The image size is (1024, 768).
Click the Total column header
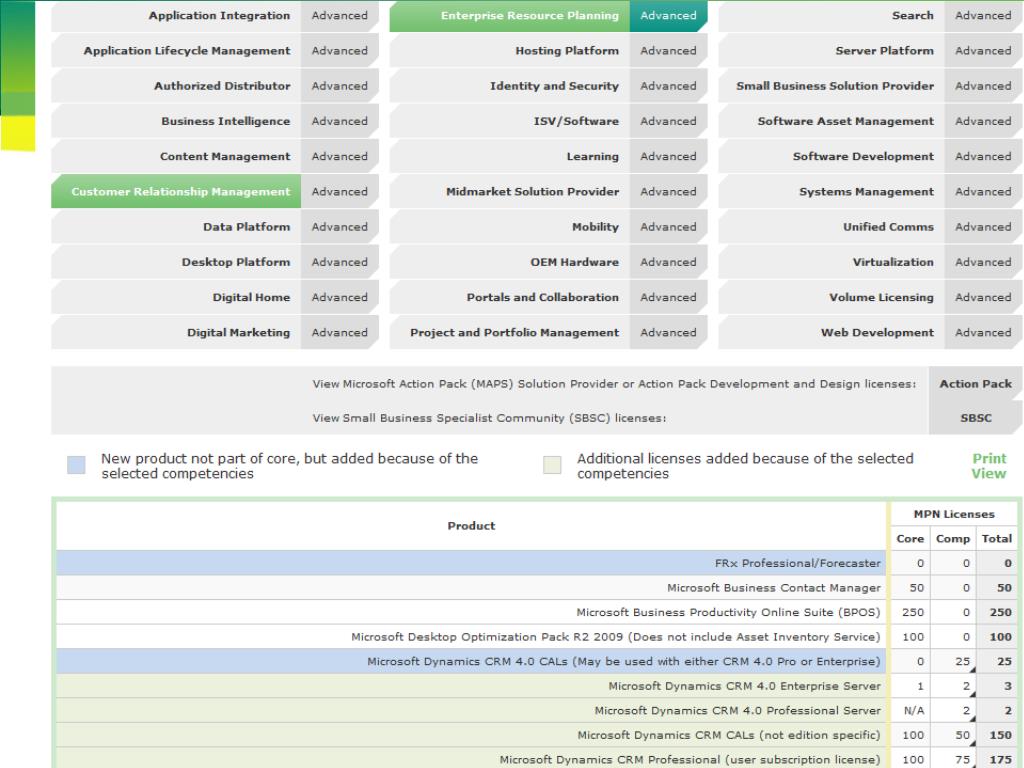coord(997,539)
